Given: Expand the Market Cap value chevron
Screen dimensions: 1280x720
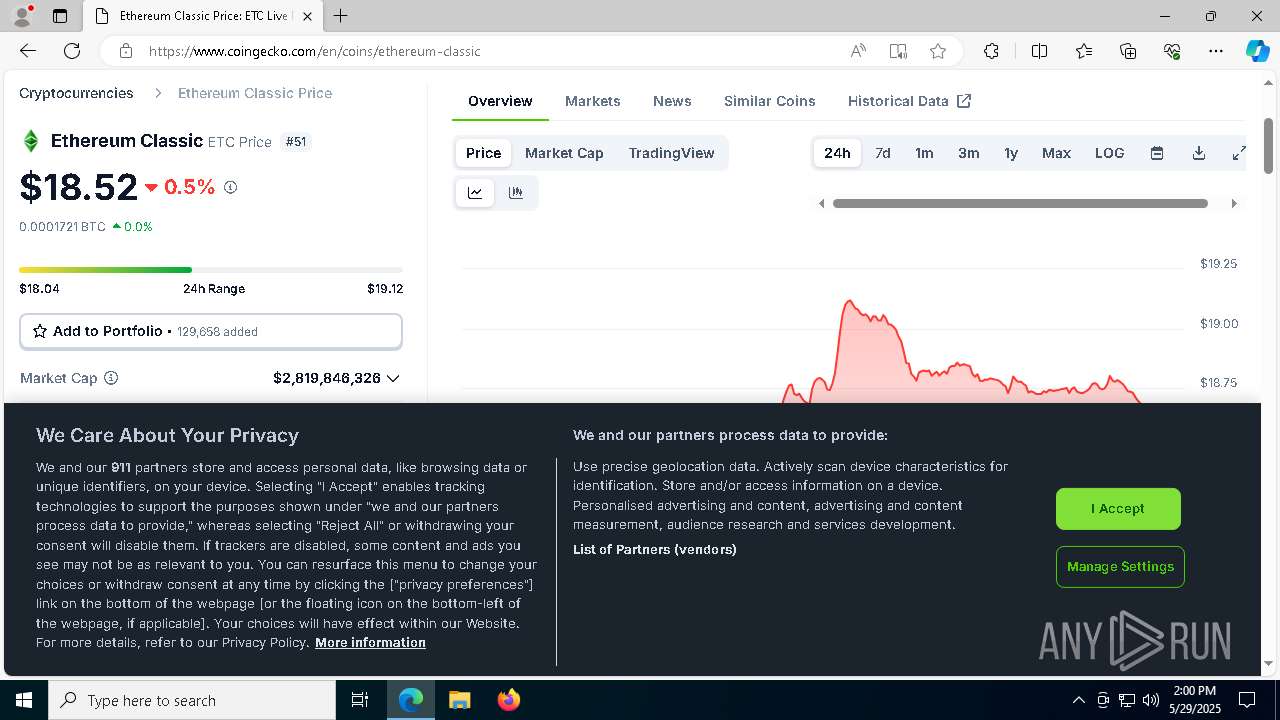Looking at the screenshot, I should coord(393,378).
